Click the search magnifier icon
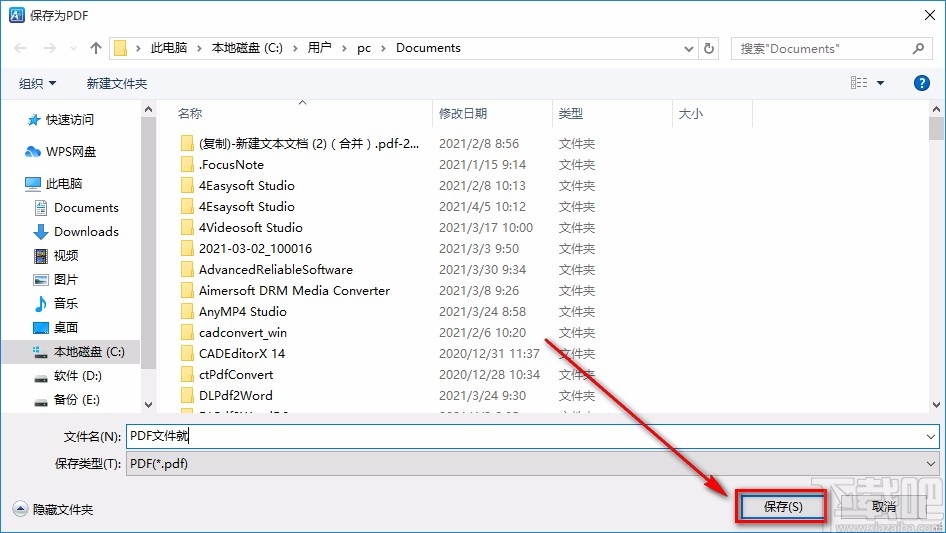 tap(918, 48)
